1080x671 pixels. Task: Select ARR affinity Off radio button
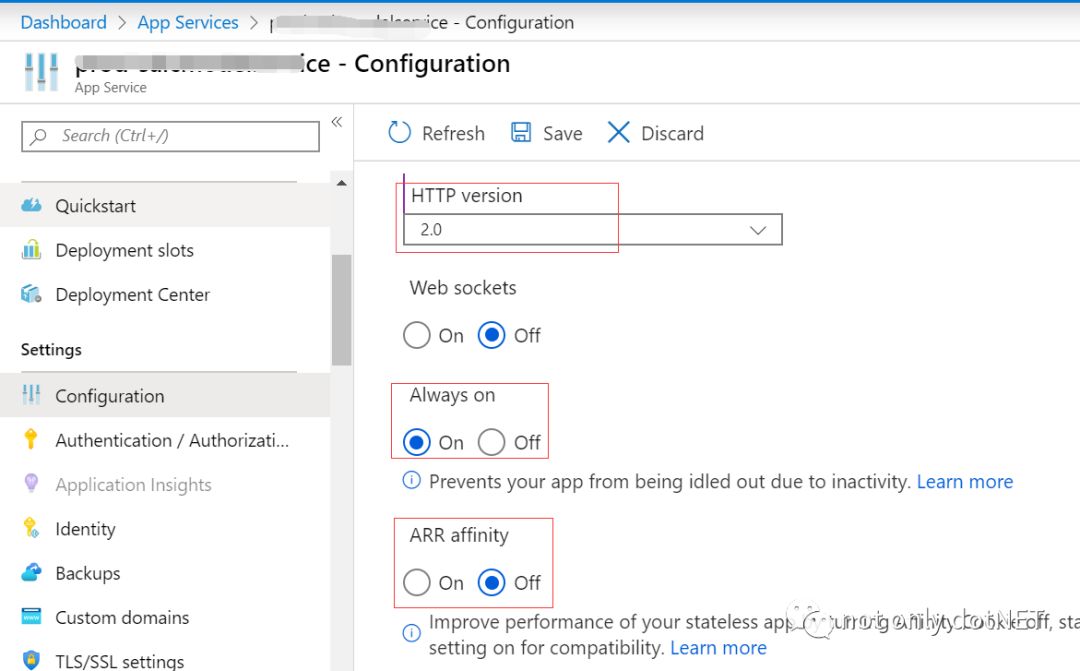tap(491, 583)
